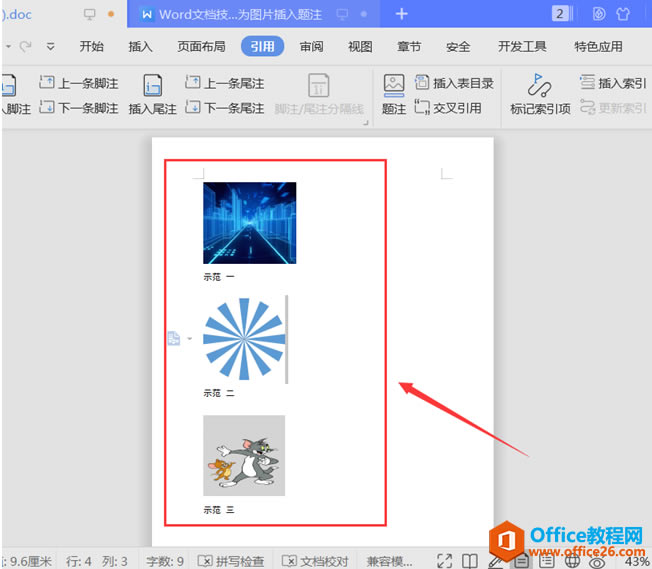Click presentation icon on .doc tab
The image size is (652, 569).
[x=89, y=14]
